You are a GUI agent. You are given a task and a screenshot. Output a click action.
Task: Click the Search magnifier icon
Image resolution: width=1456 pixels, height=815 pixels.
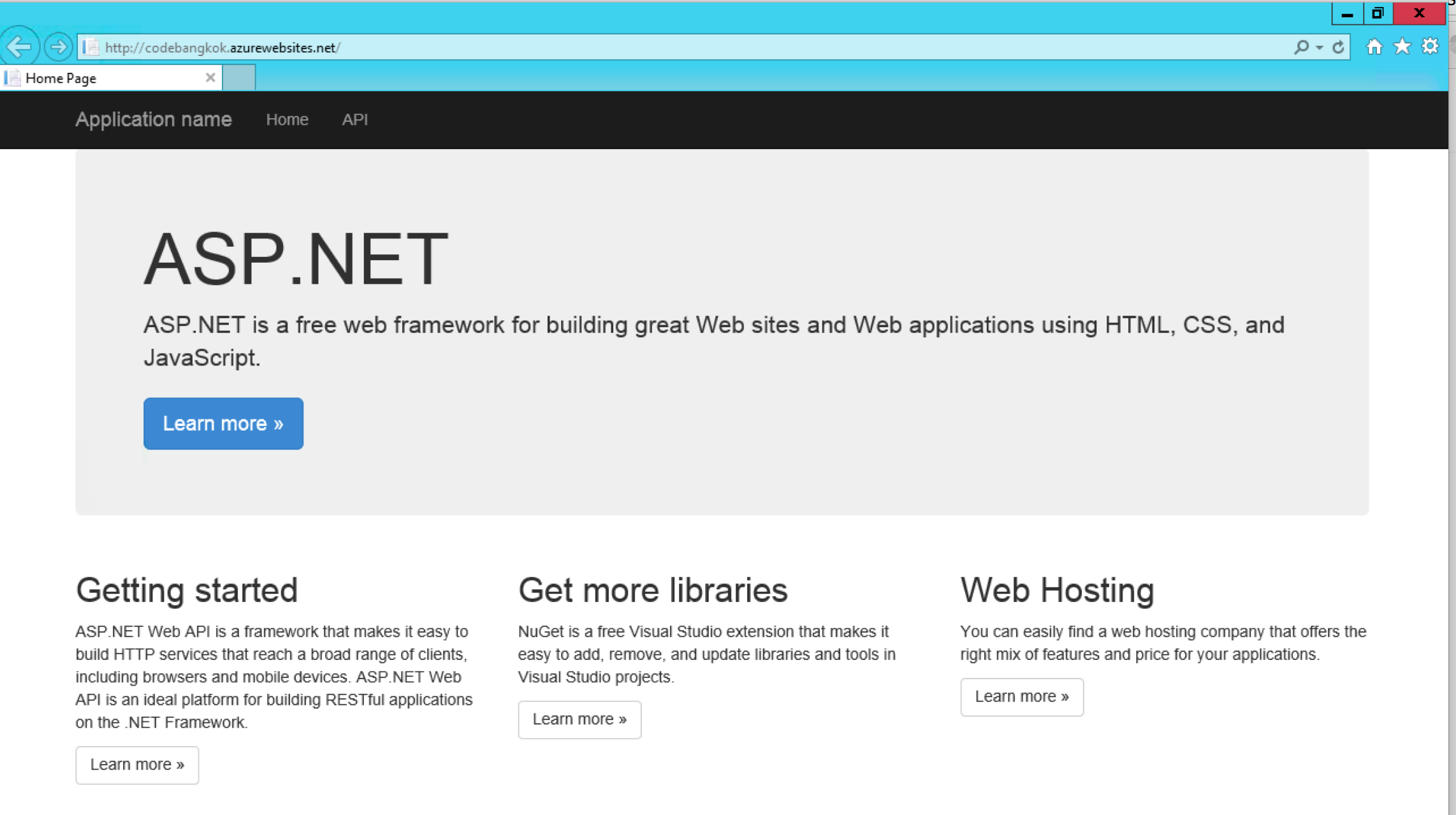(1301, 47)
